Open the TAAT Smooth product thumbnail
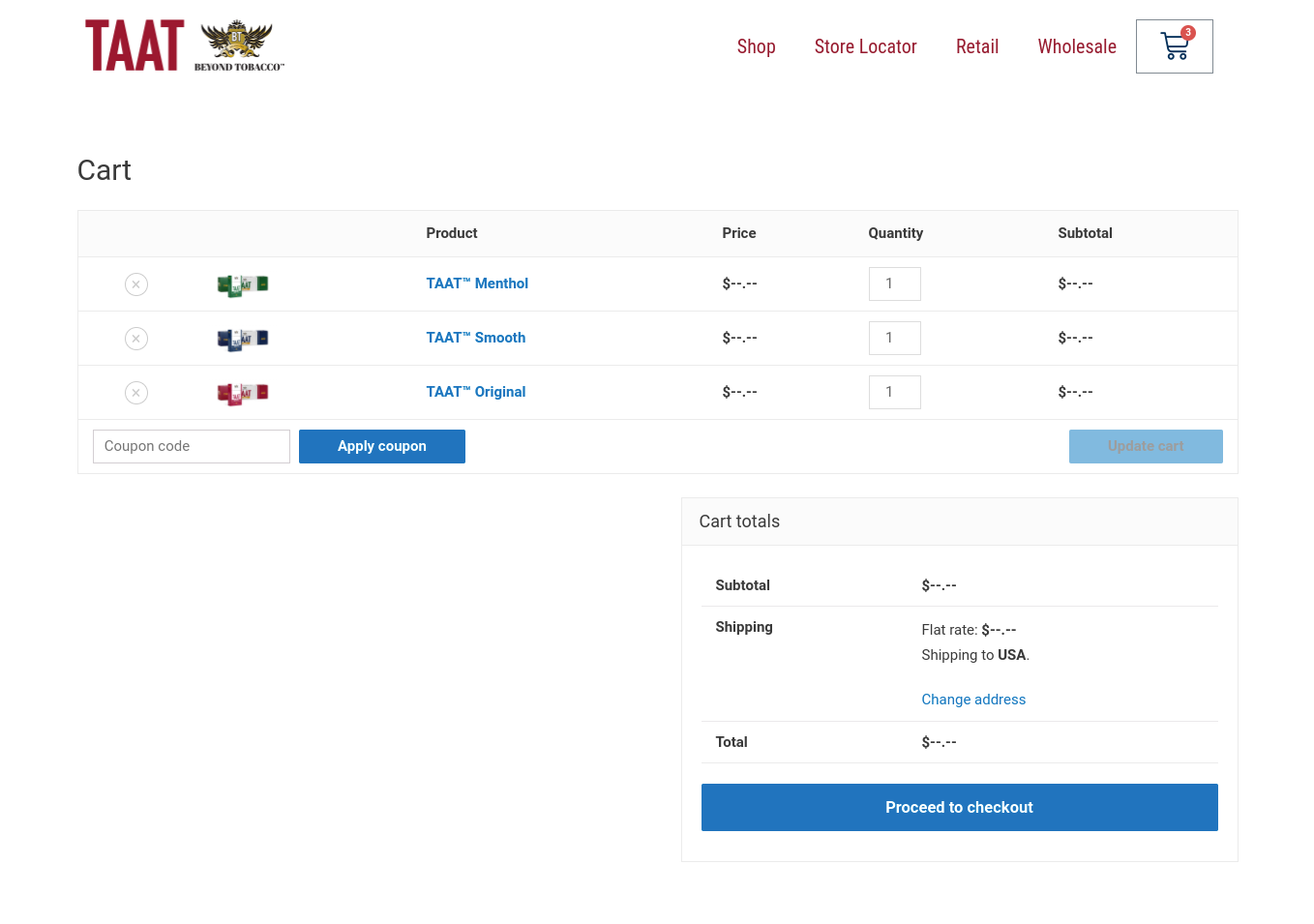Screen dimensions: 1314x924 click(242, 339)
